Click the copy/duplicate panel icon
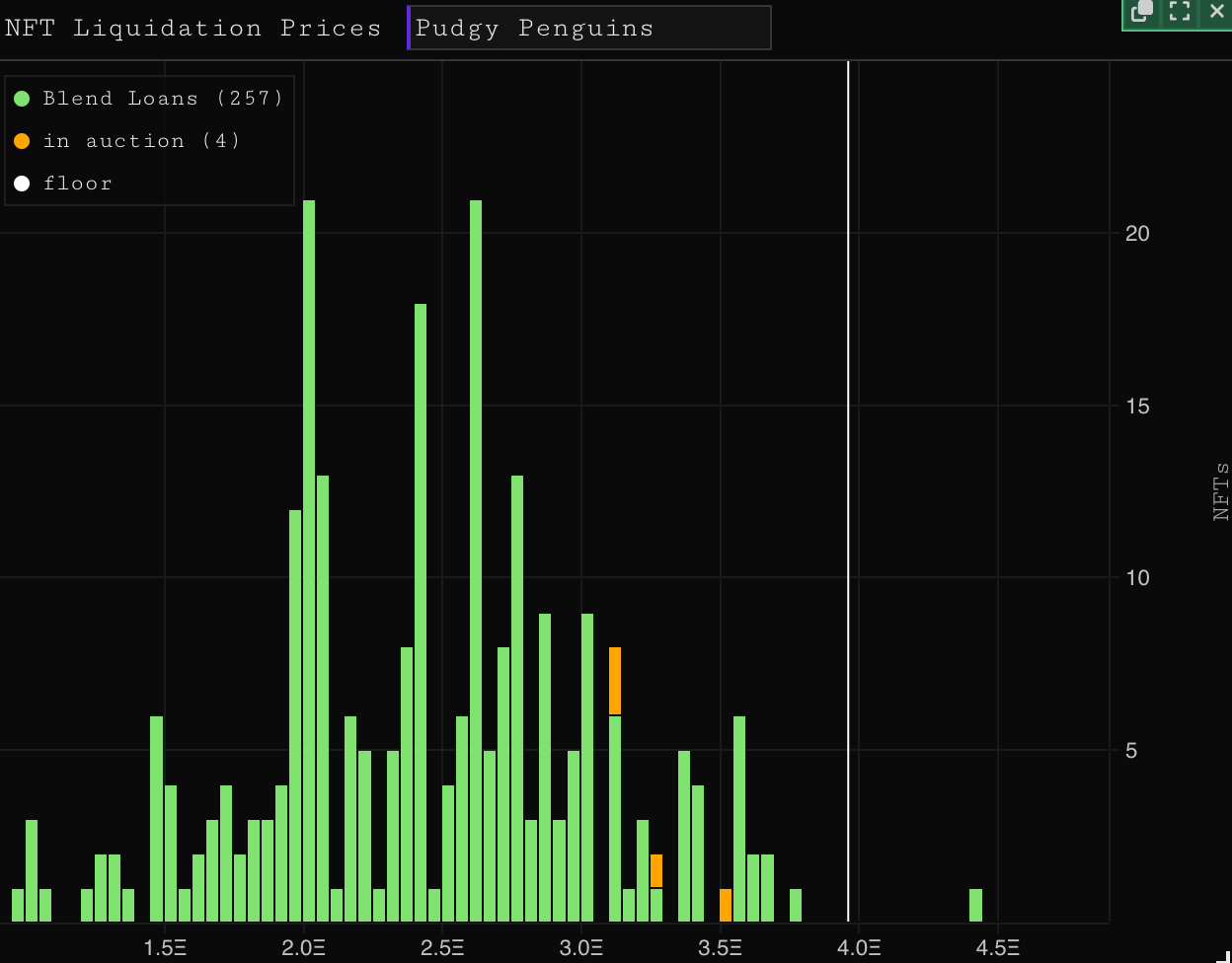This screenshot has width=1232, height=963. pos(1142,11)
